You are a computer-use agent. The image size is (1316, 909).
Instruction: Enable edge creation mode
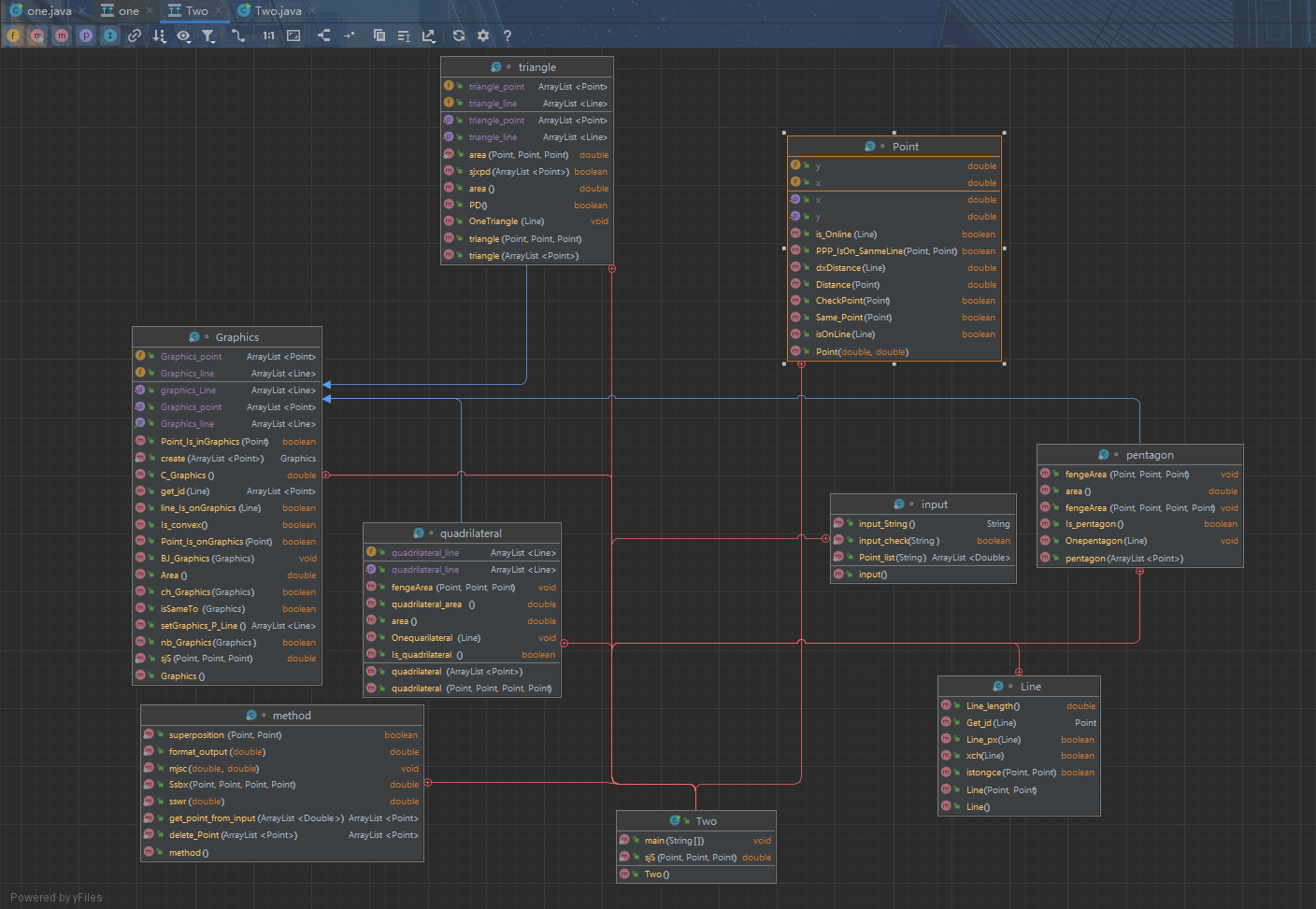238,36
